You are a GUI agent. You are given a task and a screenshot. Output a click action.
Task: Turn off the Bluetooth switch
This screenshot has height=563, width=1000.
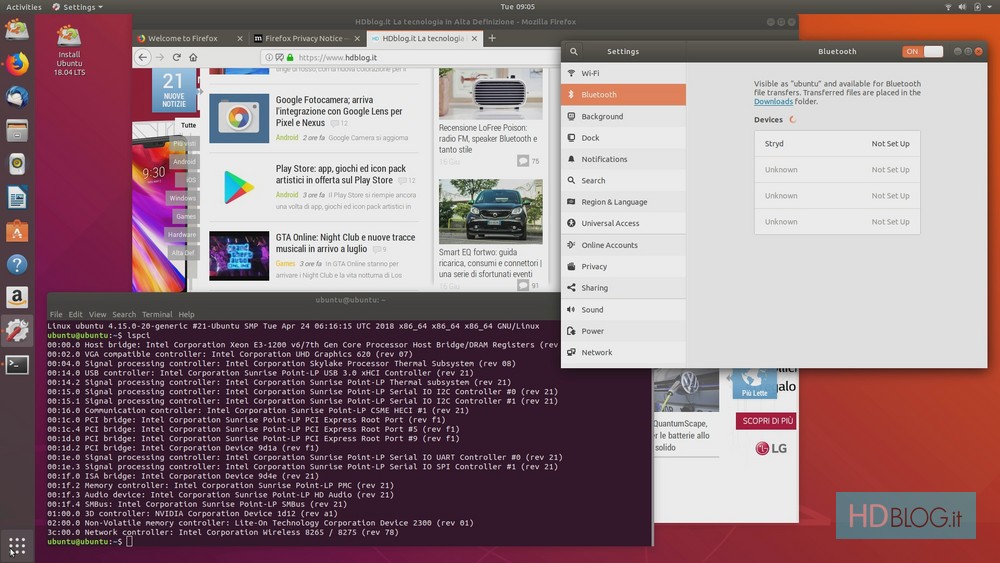pyautogui.click(x=922, y=51)
